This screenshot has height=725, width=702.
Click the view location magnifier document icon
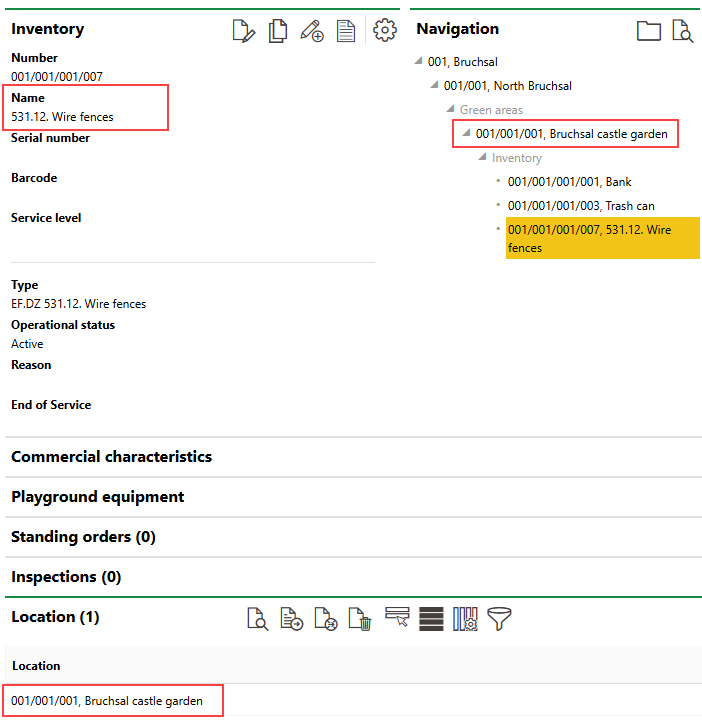tap(258, 620)
